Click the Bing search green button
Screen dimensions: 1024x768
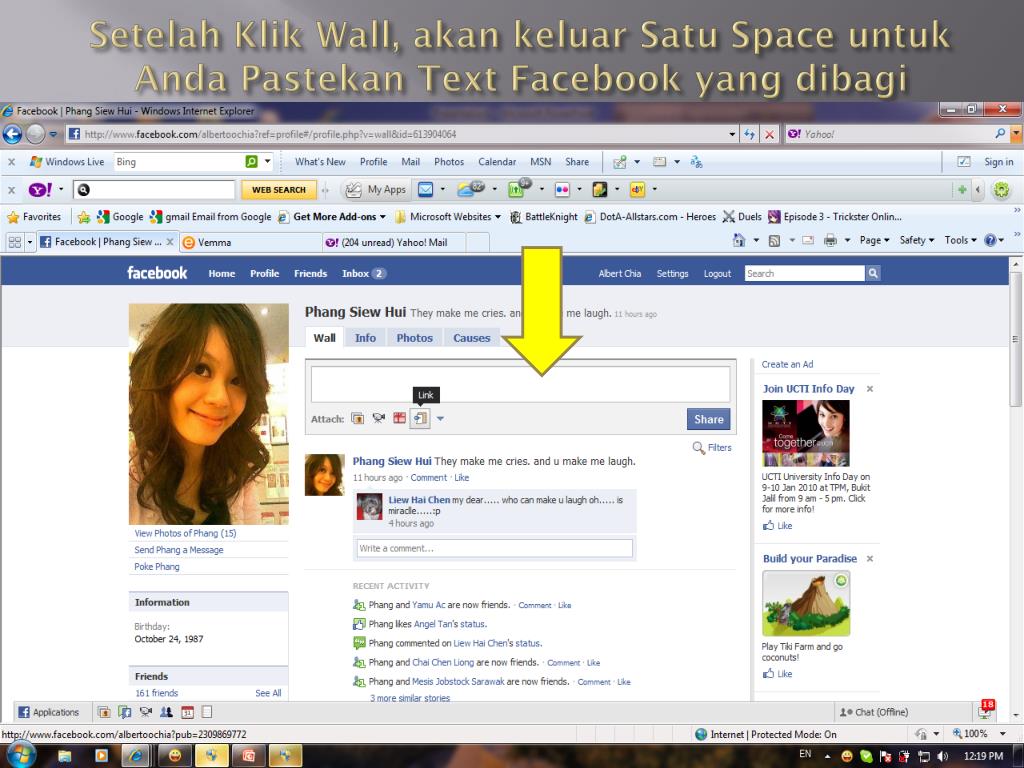click(x=251, y=161)
